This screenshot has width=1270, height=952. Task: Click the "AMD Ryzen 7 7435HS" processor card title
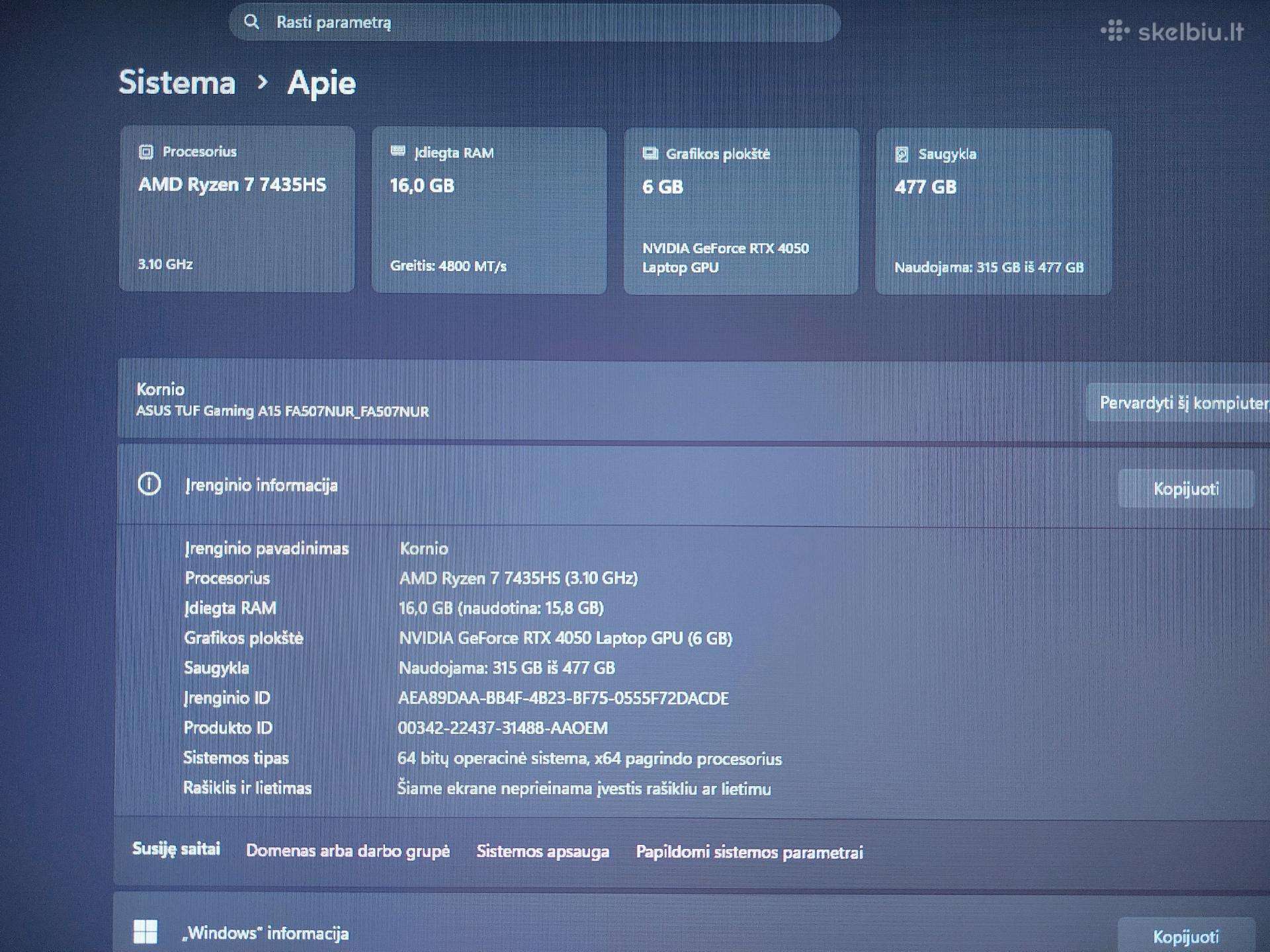click(232, 184)
